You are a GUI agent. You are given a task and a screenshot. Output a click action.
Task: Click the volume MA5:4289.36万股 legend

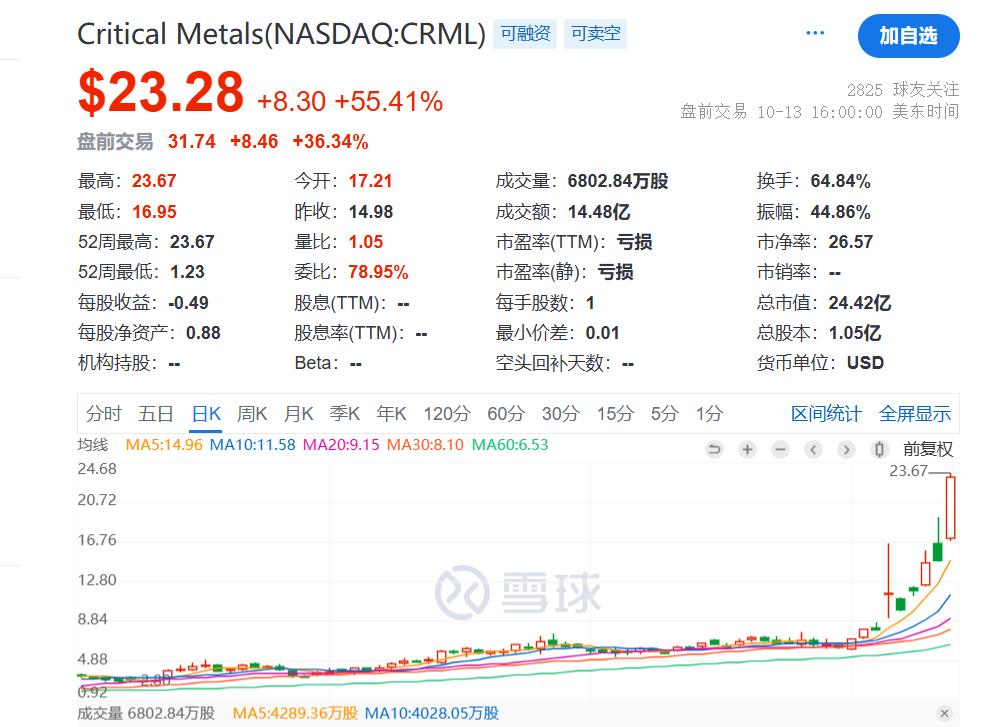[x=295, y=713]
